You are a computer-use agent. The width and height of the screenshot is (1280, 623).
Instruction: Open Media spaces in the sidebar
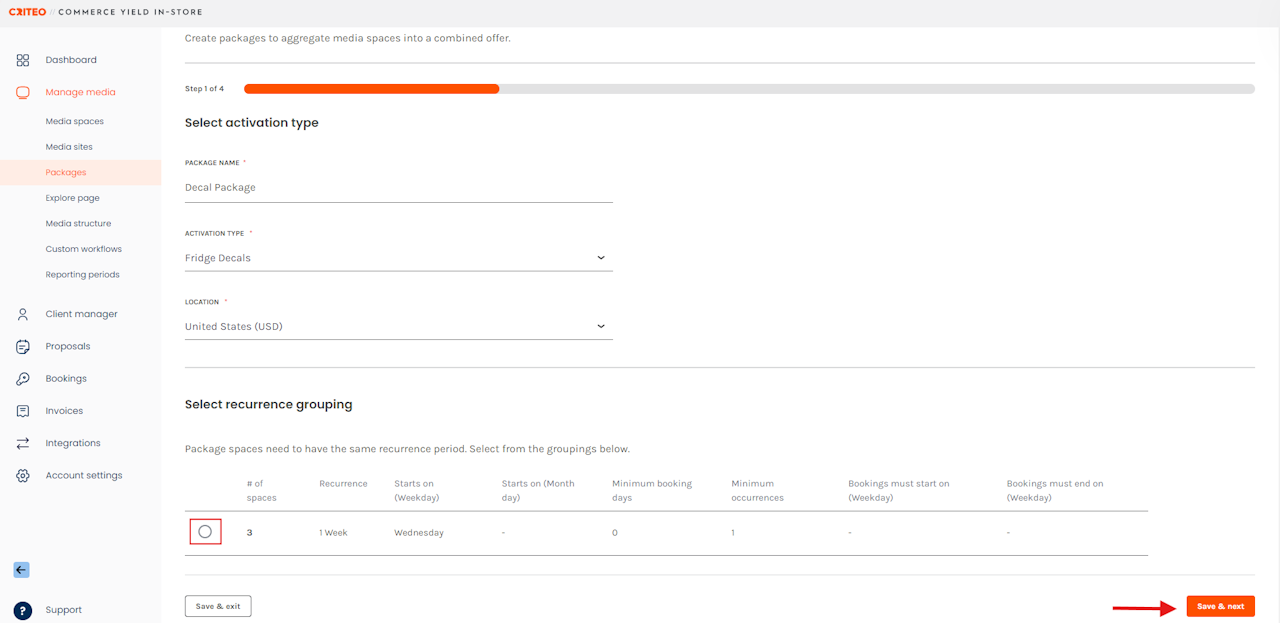pyautogui.click(x=75, y=121)
